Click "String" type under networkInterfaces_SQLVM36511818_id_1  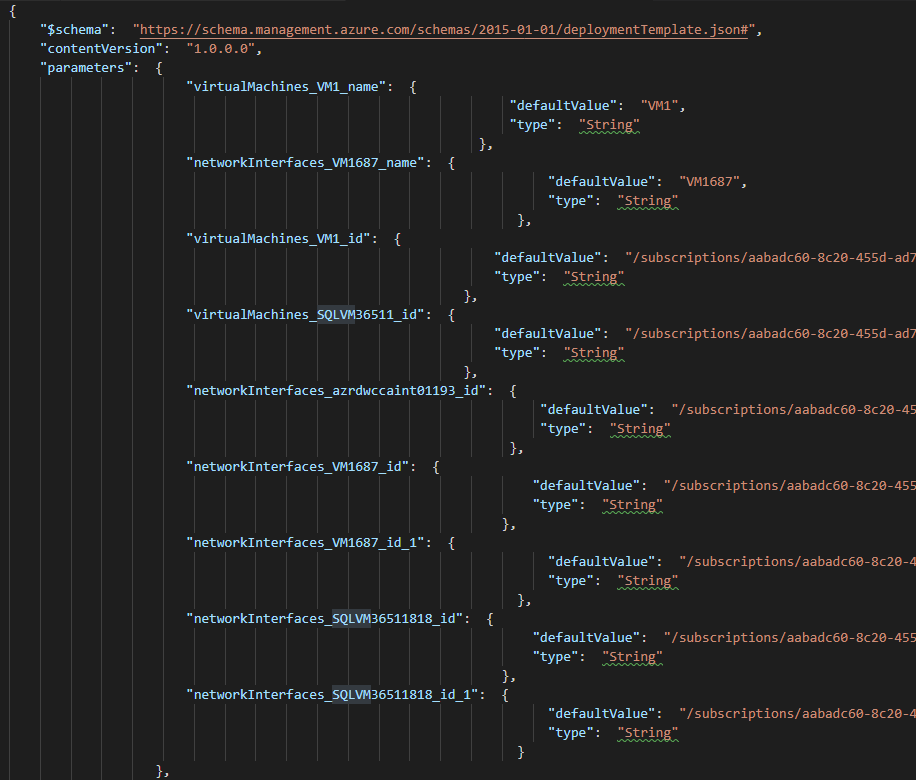click(x=647, y=733)
